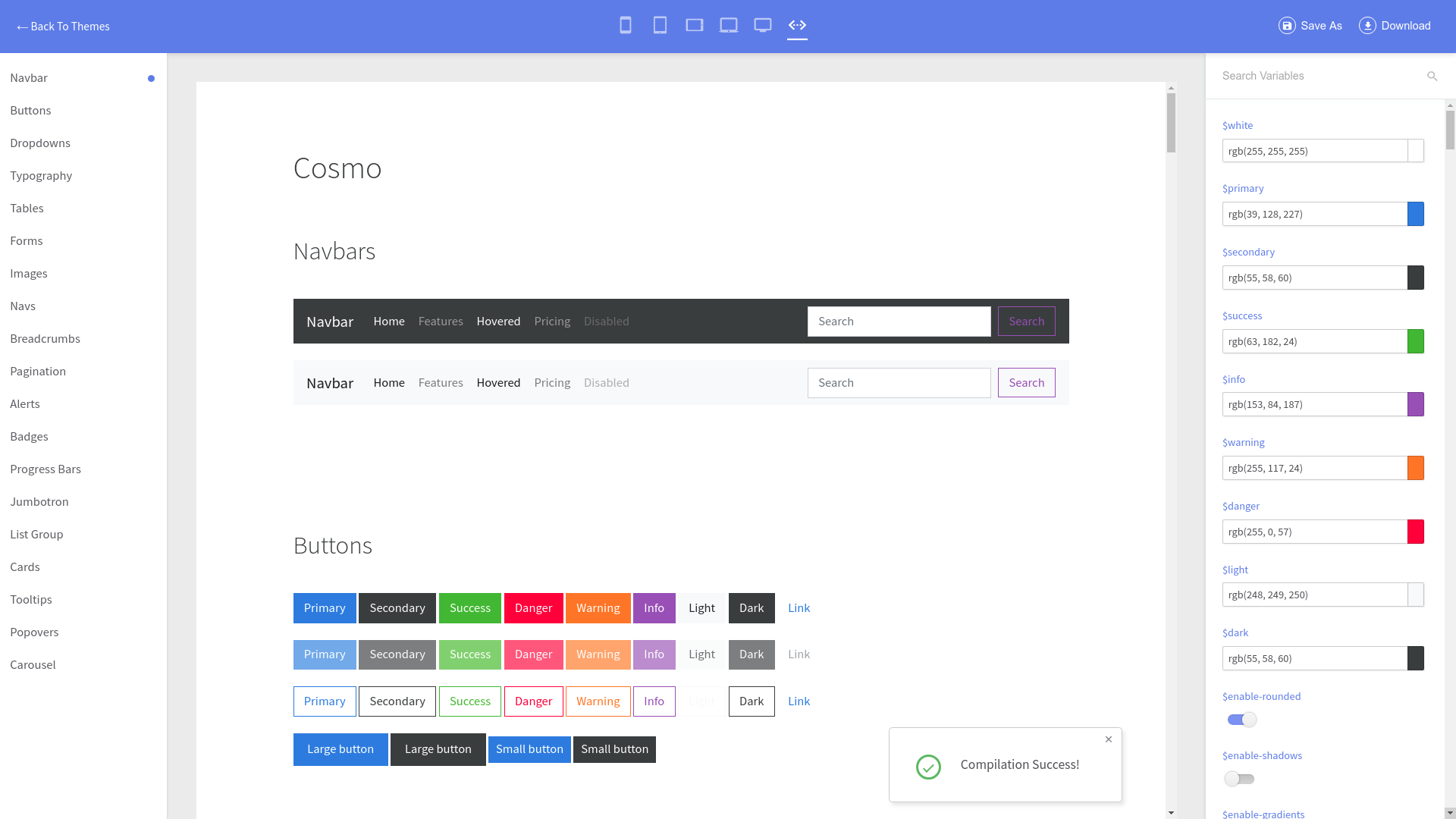Click the Download icon
This screenshot has height=819, width=1456.
pos(1367,25)
